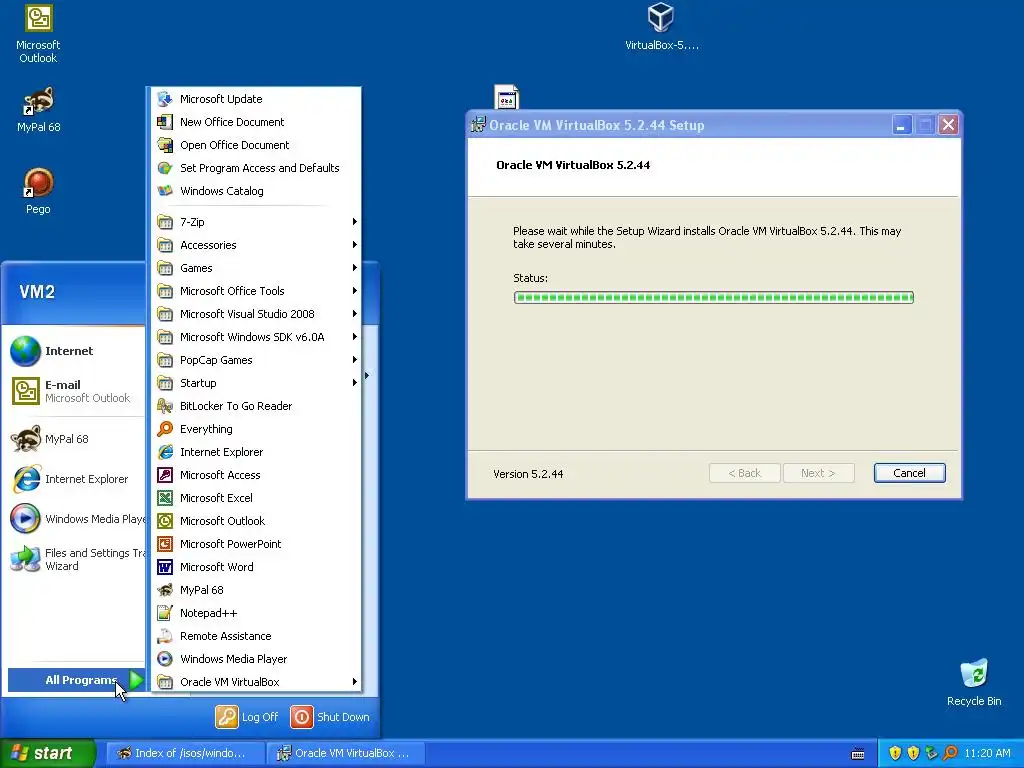Click Open Office Document icon

(x=165, y=144)
